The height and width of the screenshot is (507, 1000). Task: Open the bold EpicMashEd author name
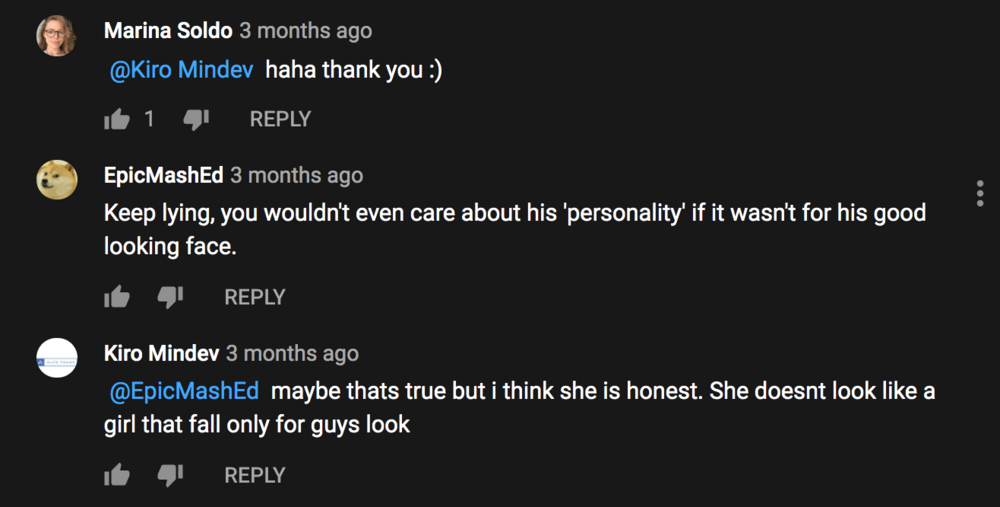click(x=163, y=175)
